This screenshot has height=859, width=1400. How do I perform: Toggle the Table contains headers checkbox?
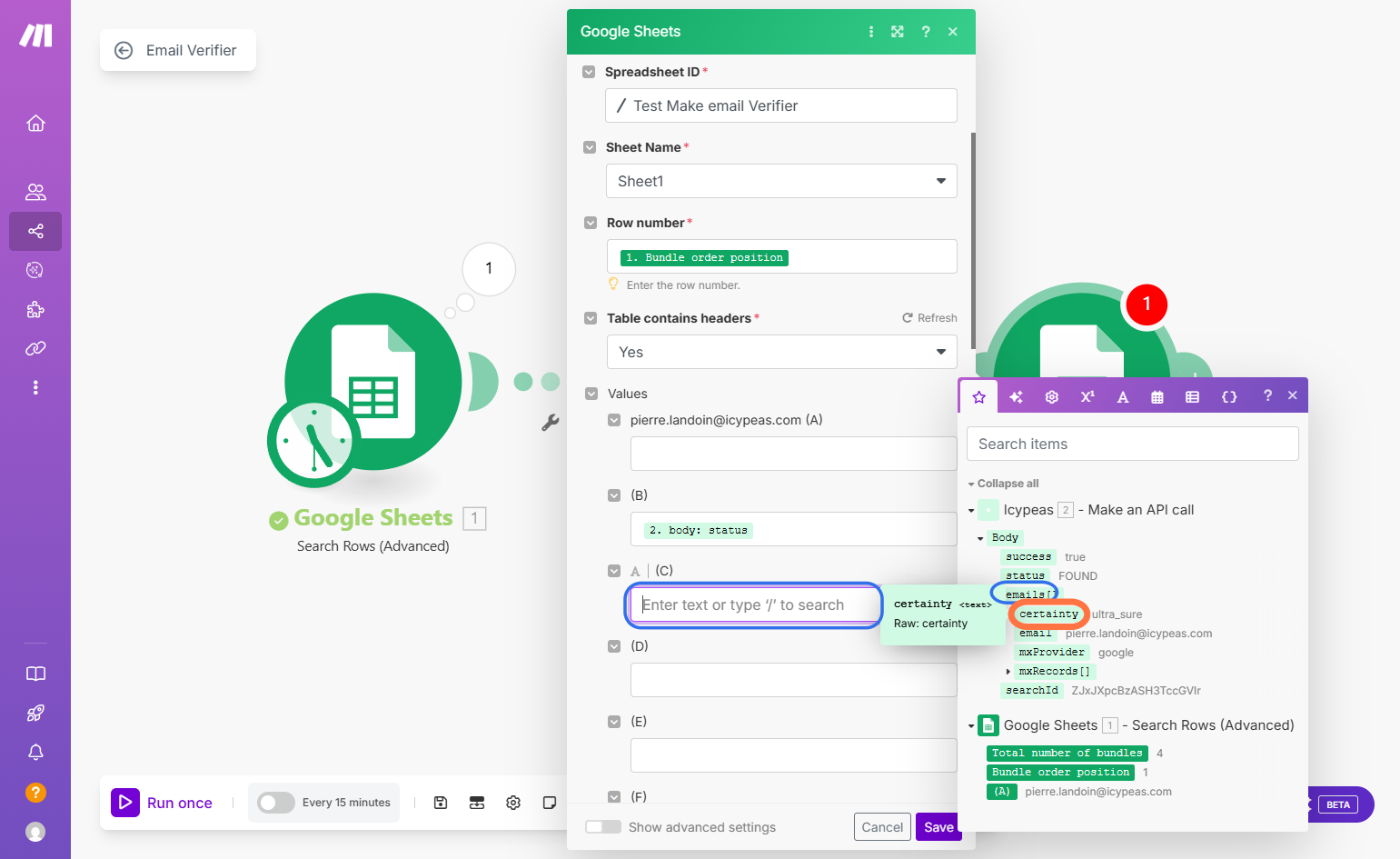pos(591,318)
